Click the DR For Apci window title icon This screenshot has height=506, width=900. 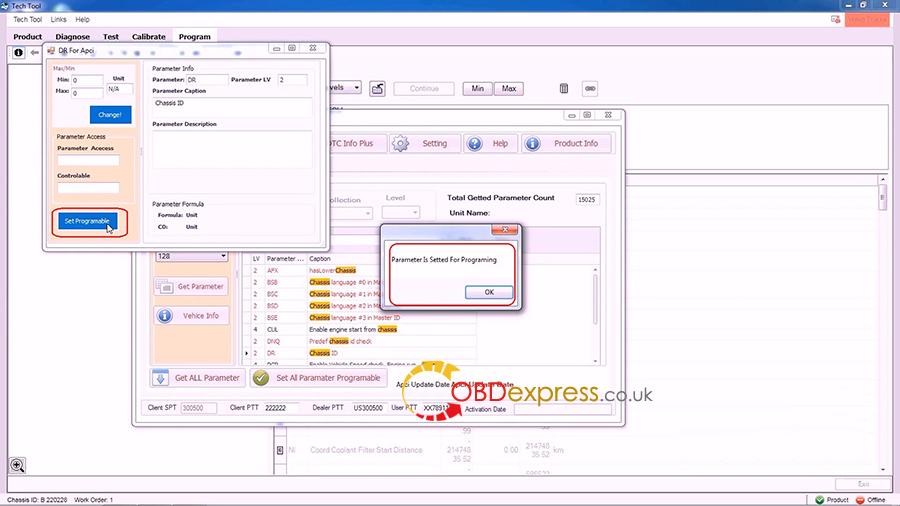51,50
